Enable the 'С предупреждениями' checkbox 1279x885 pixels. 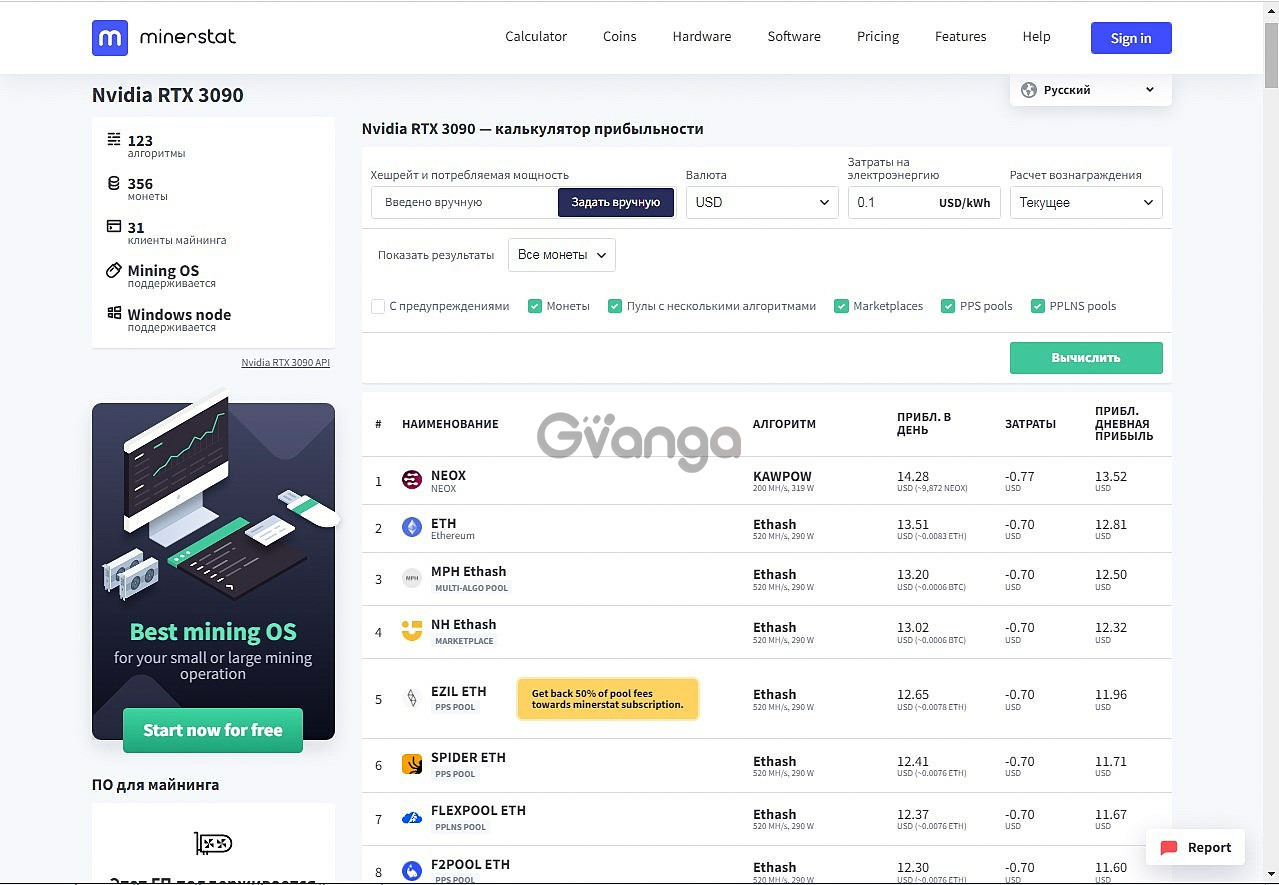[378, 306]
